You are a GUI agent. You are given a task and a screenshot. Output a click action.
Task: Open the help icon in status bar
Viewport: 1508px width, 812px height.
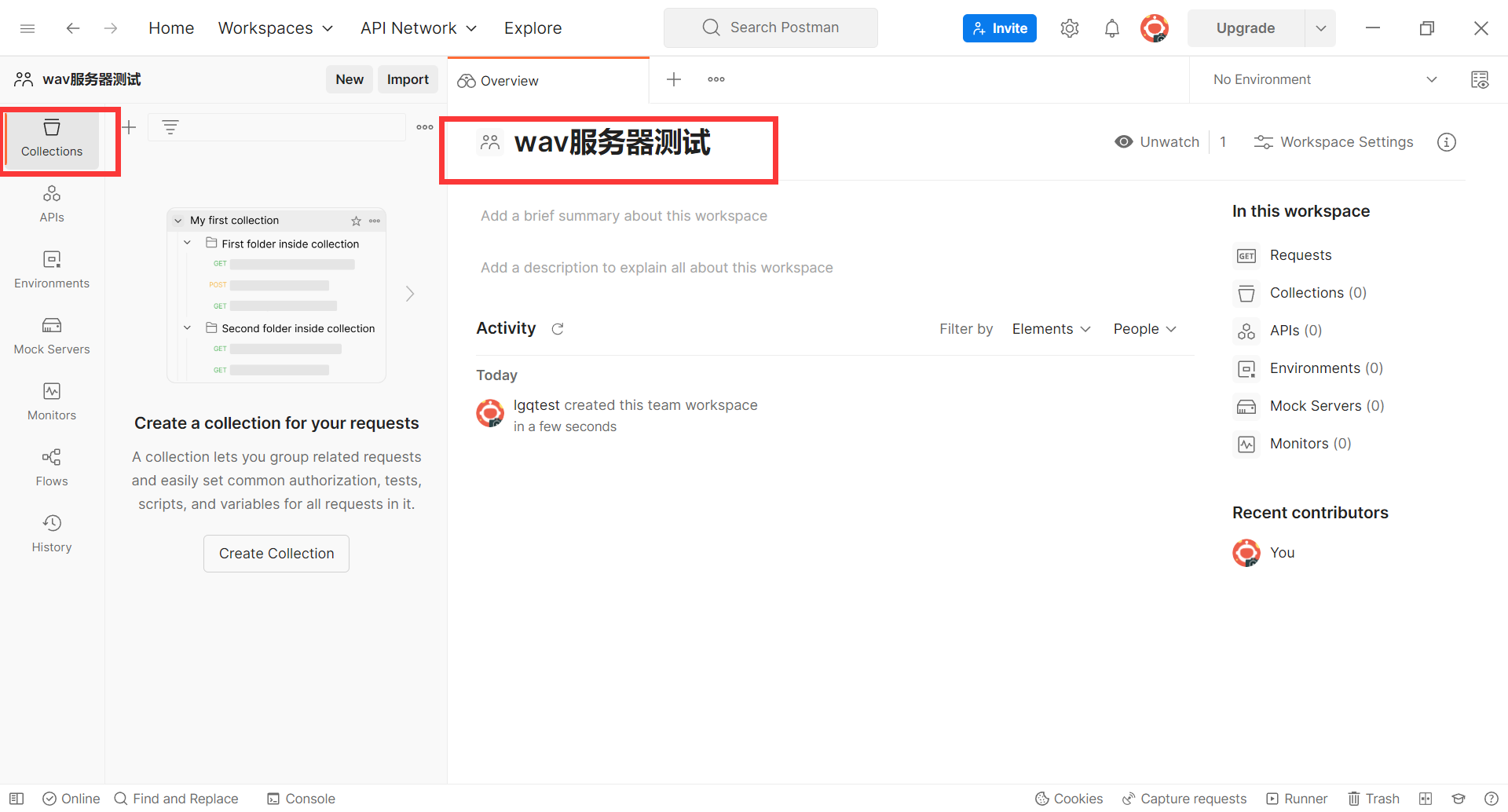click(x=1492, y=799)
